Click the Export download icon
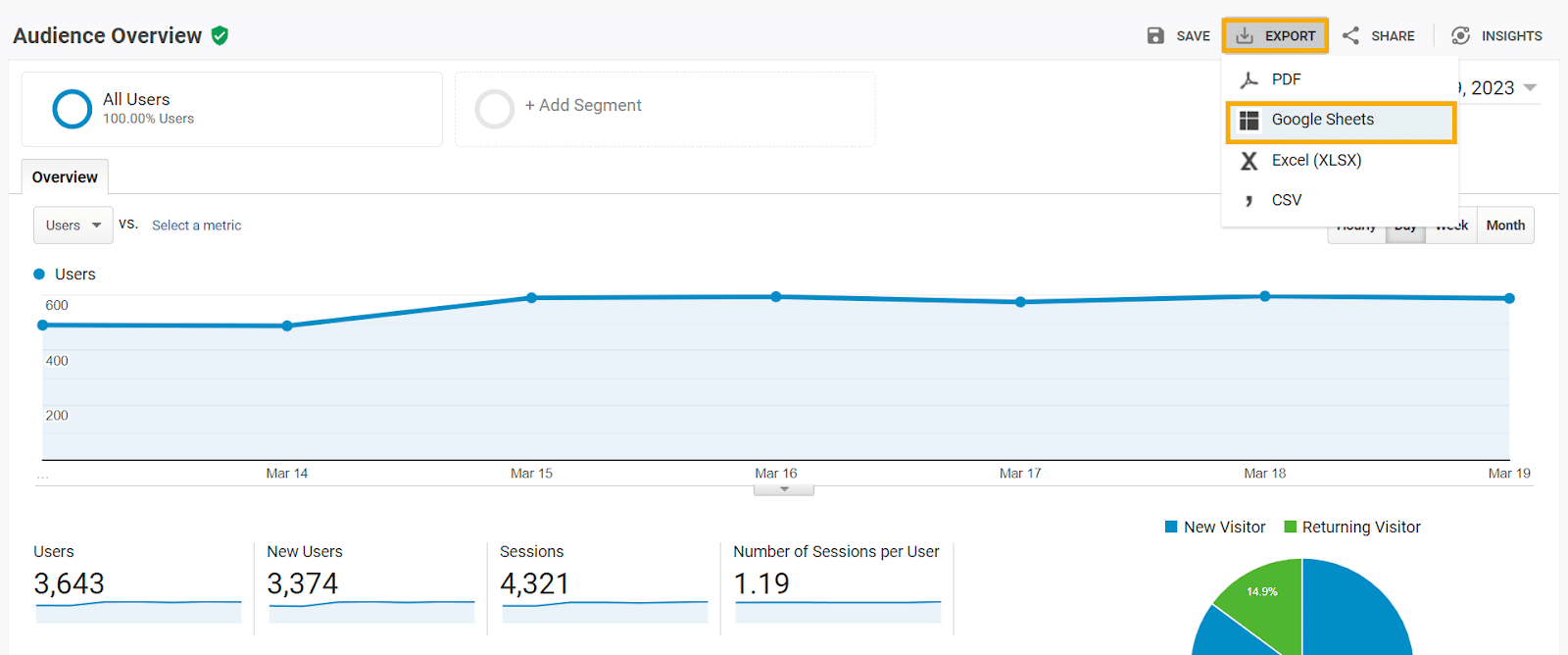 [1245, 35]
